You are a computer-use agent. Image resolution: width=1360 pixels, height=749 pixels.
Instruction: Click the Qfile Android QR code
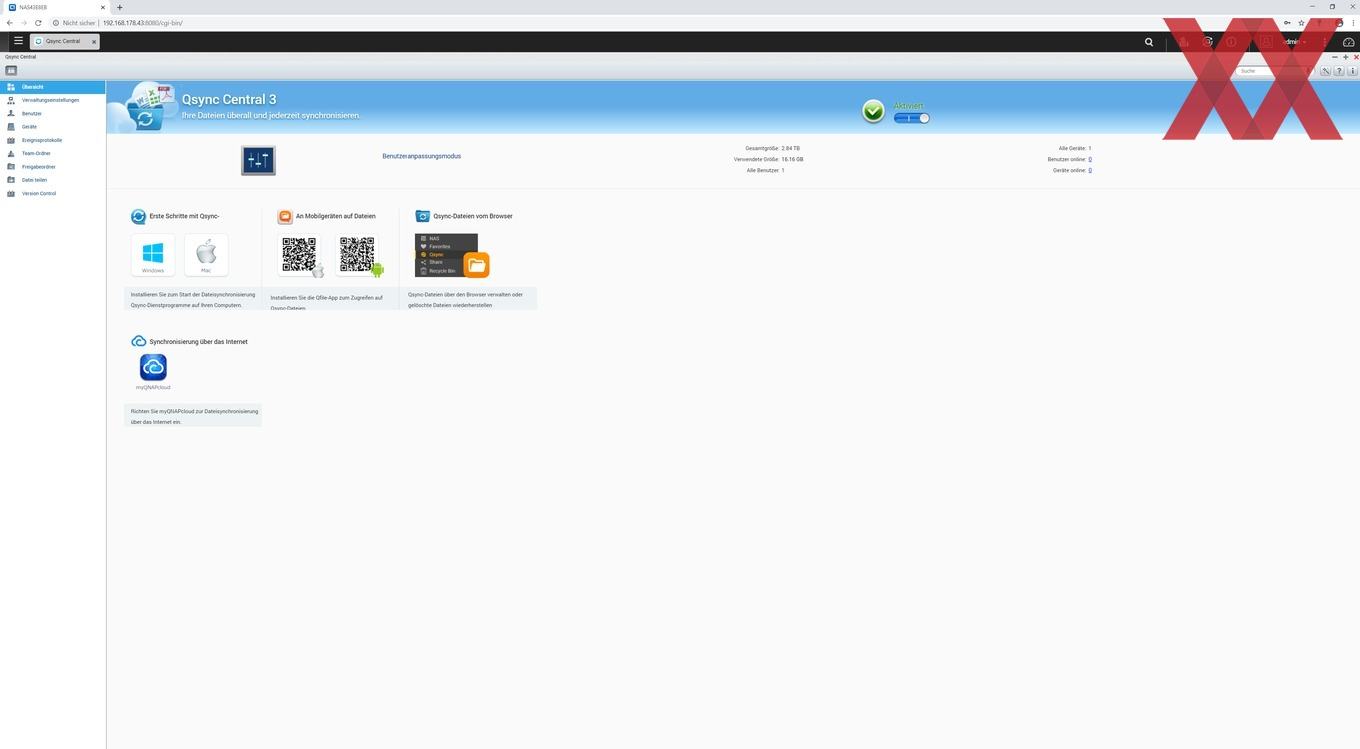[358, 255]
